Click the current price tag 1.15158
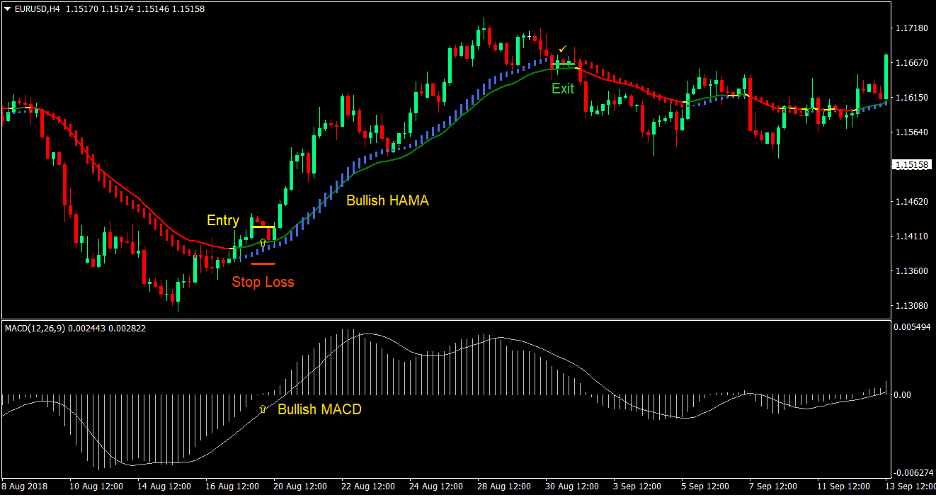936x496 pixels. click(x=910, y=165)
